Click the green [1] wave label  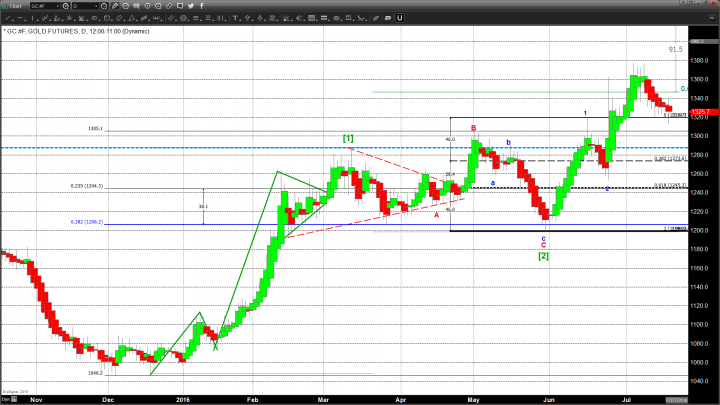(x=348, y=137)
